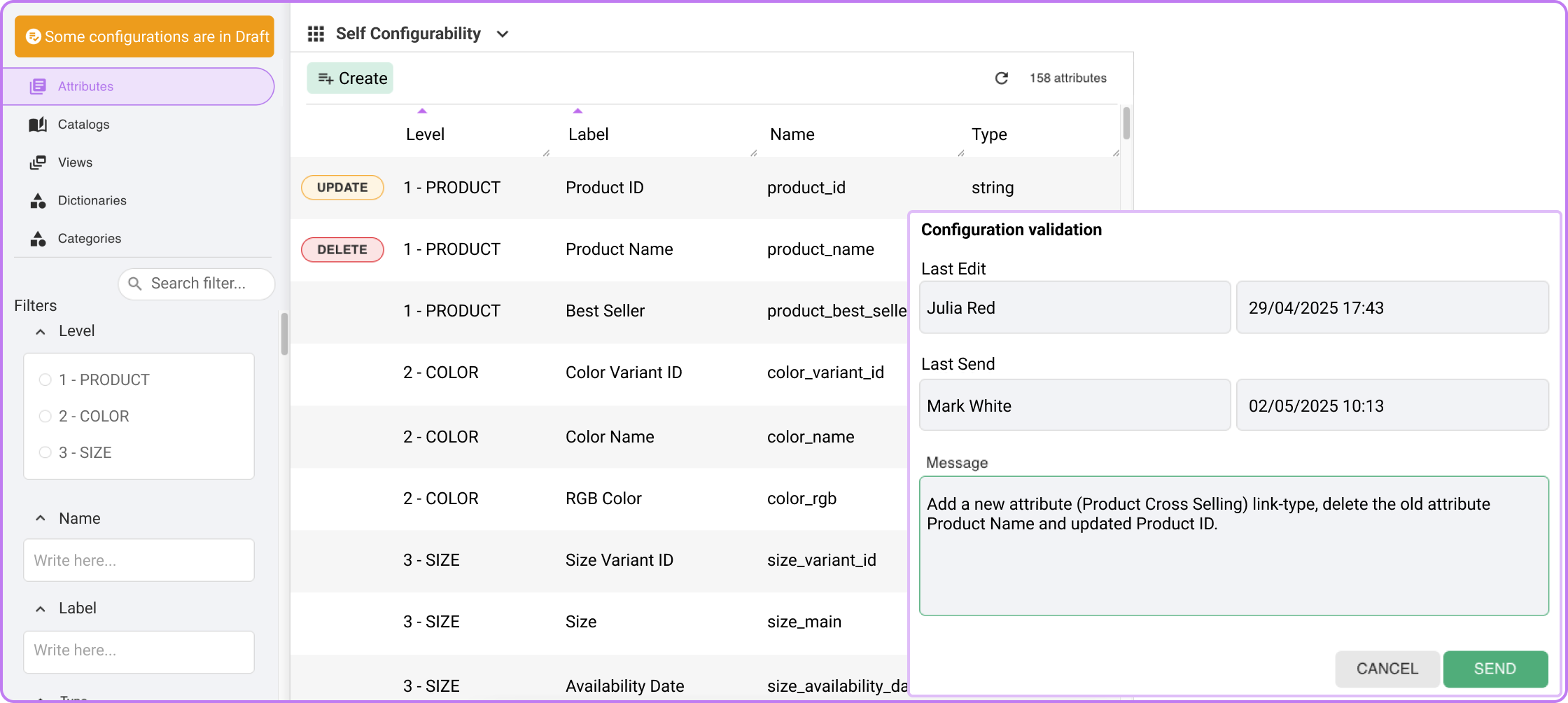Click the 158 attributes count text
1568x703 pixels.
tap(1067, 78)
